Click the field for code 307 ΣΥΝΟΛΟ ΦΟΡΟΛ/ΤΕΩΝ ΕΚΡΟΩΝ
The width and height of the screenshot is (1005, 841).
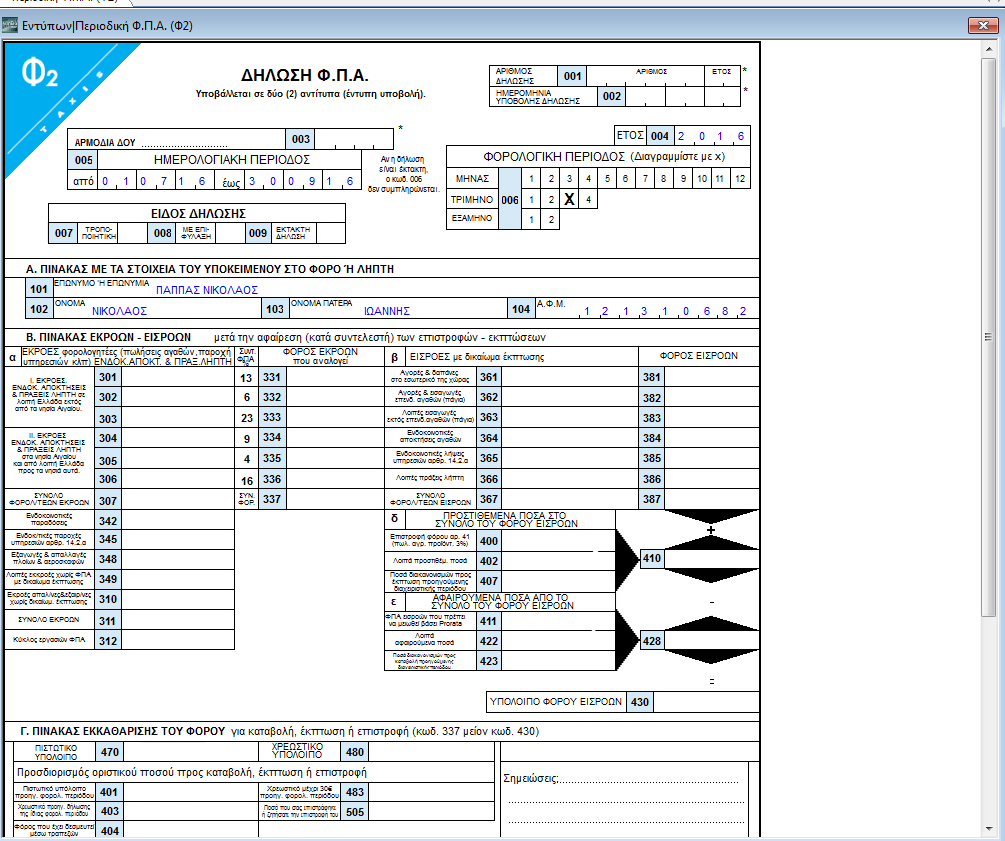coord(178,500)
